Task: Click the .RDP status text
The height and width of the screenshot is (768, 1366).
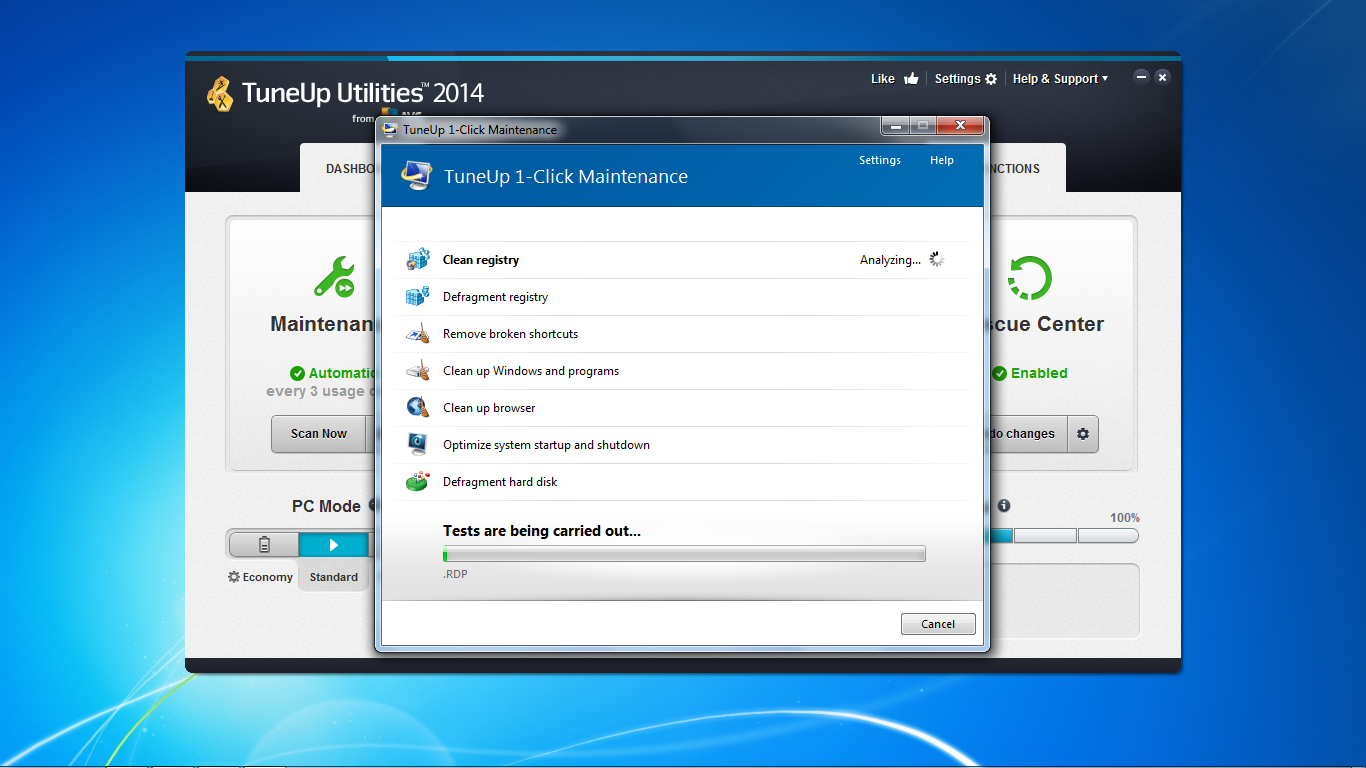Action: [x=455, y=574]
